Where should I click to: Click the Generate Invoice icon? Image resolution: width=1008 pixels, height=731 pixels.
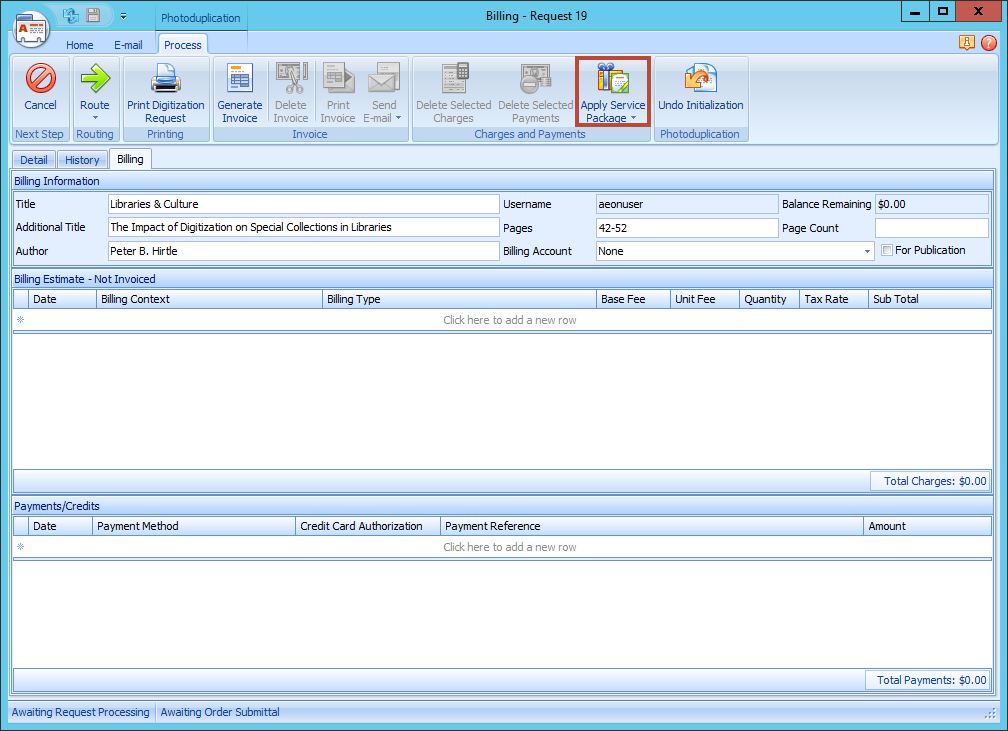(x=240, y=78)
